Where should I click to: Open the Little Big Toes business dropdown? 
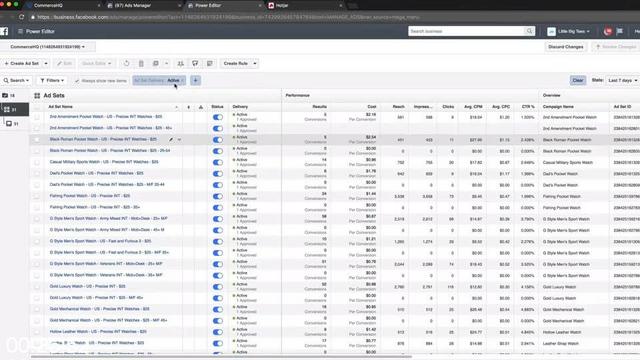[x=568, y=31]
